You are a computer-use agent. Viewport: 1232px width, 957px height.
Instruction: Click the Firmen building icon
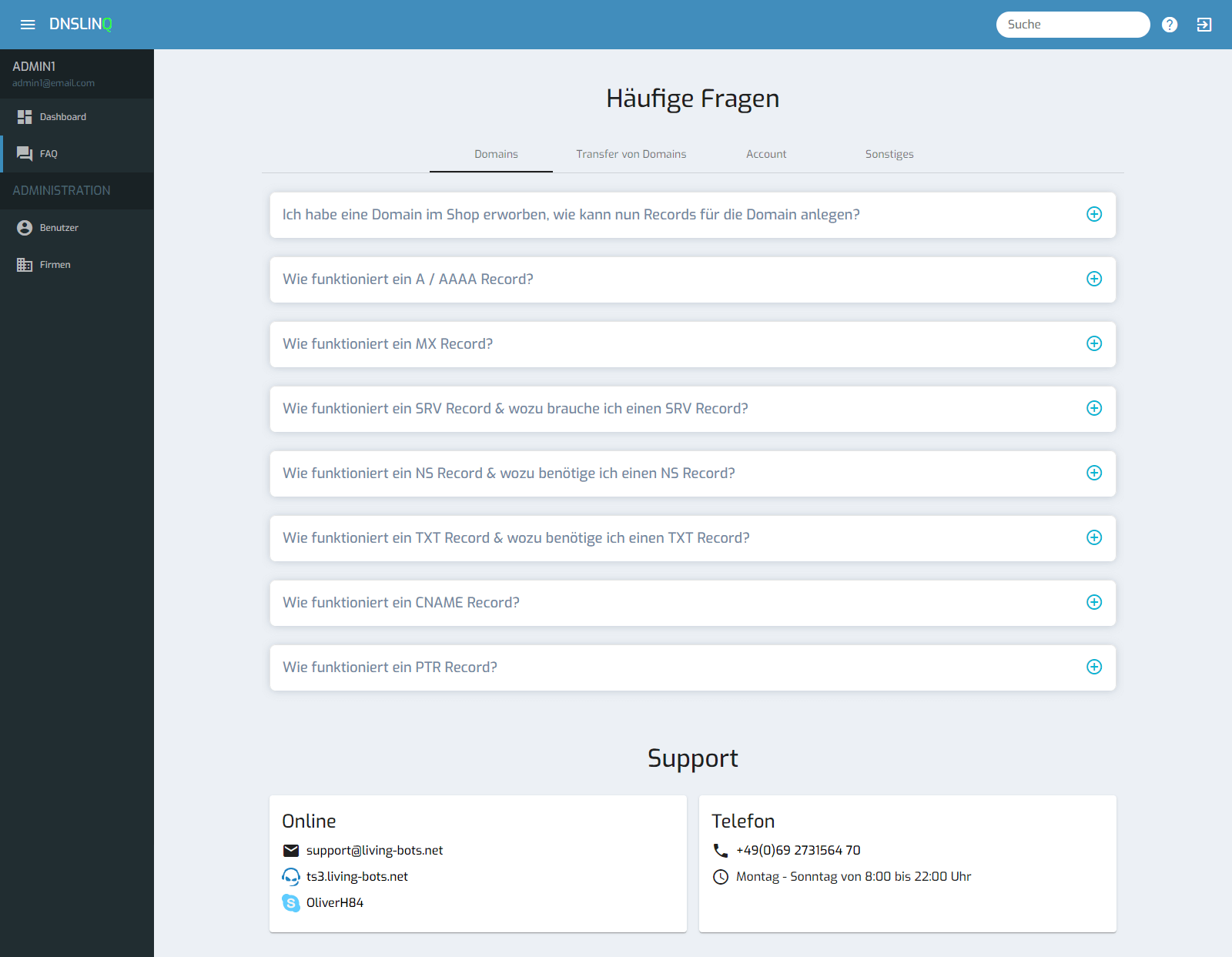25,265
